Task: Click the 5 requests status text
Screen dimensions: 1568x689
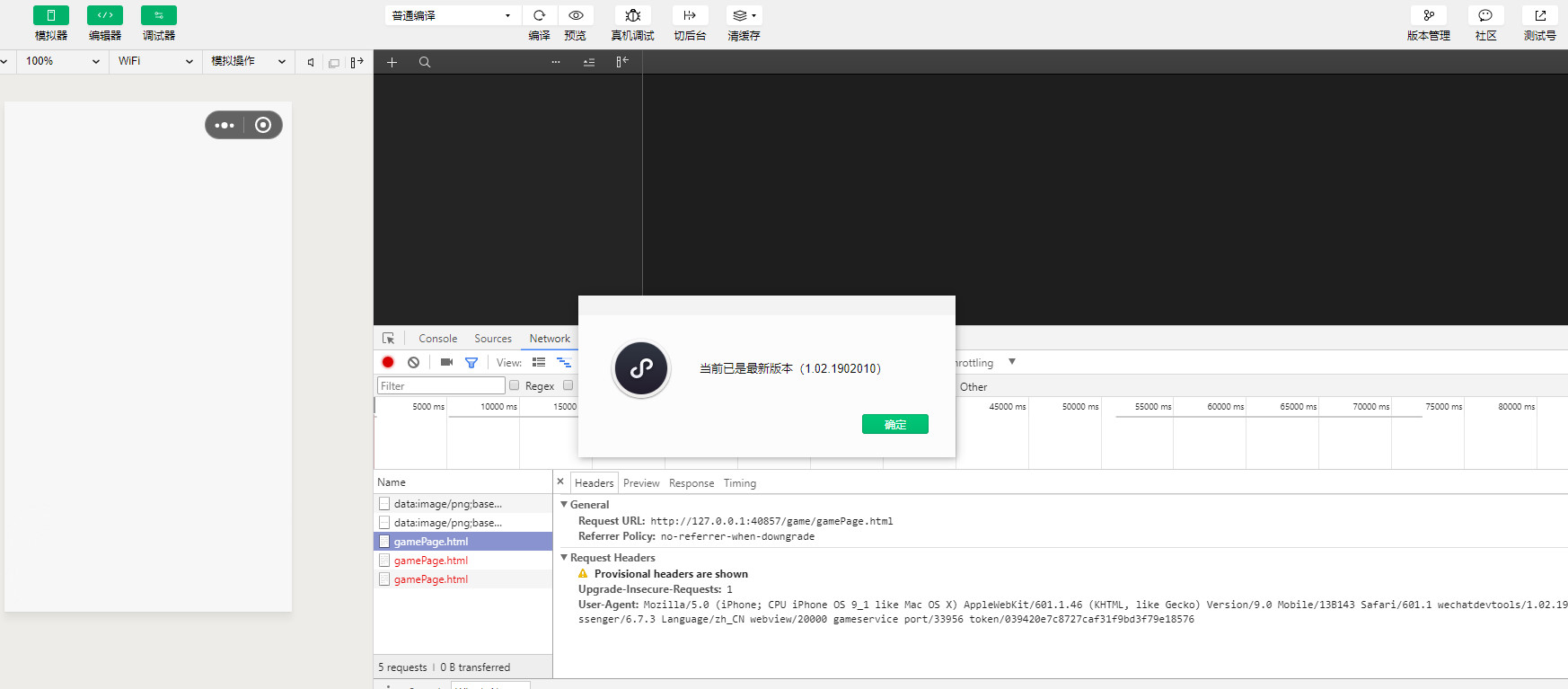Action: [402, 667]
